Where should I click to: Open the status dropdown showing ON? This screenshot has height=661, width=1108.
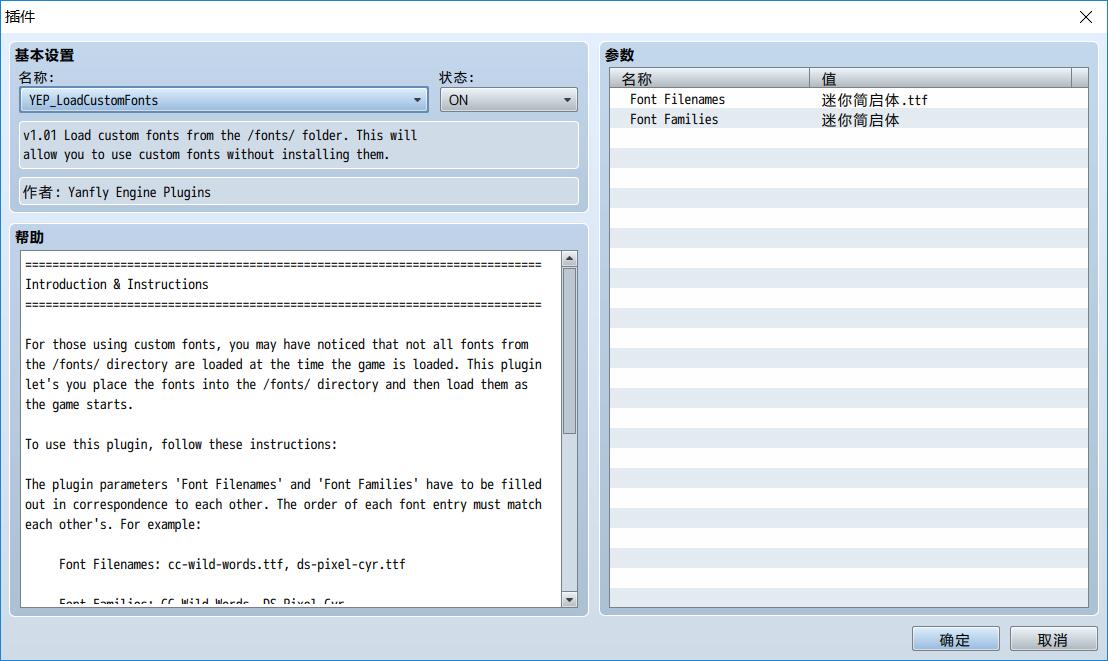tap(508, 100)
